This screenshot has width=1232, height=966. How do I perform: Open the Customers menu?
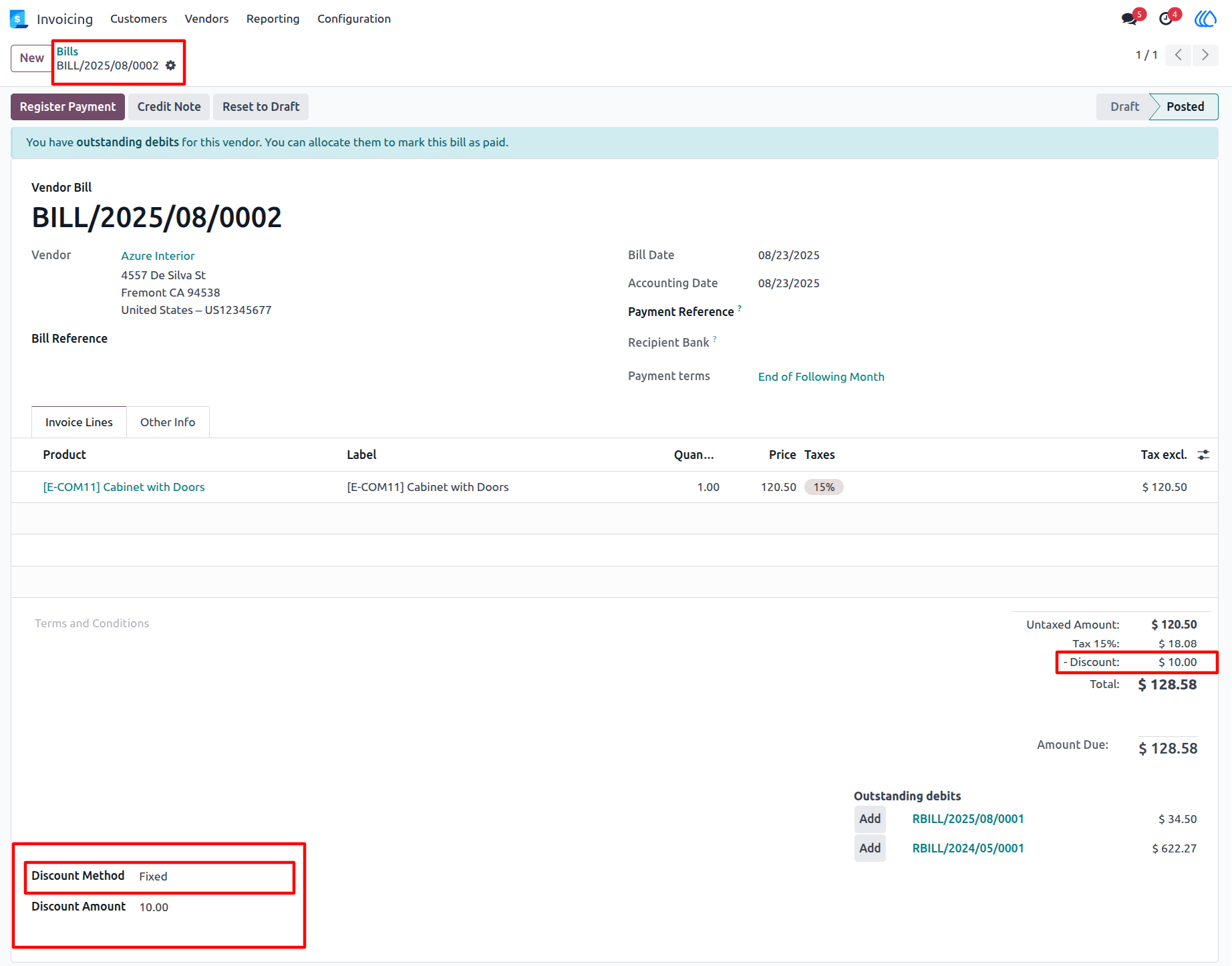coord(138,19)
